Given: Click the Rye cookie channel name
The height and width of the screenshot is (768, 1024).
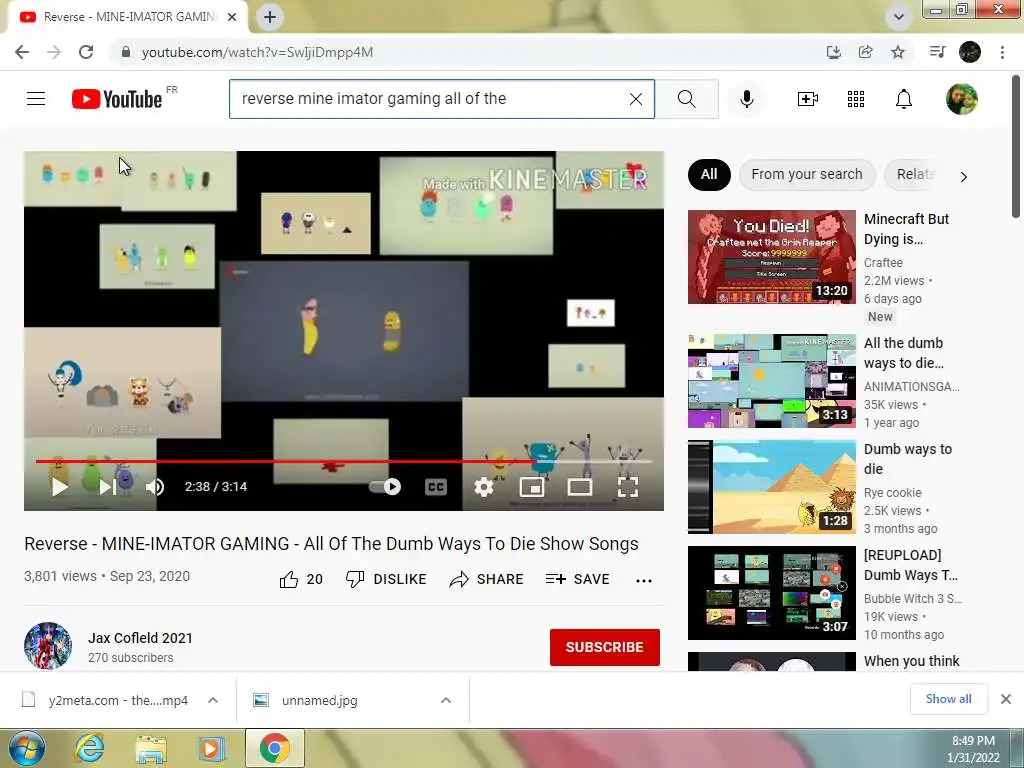Looking at the screenshot, I should [x=892, y=492].
